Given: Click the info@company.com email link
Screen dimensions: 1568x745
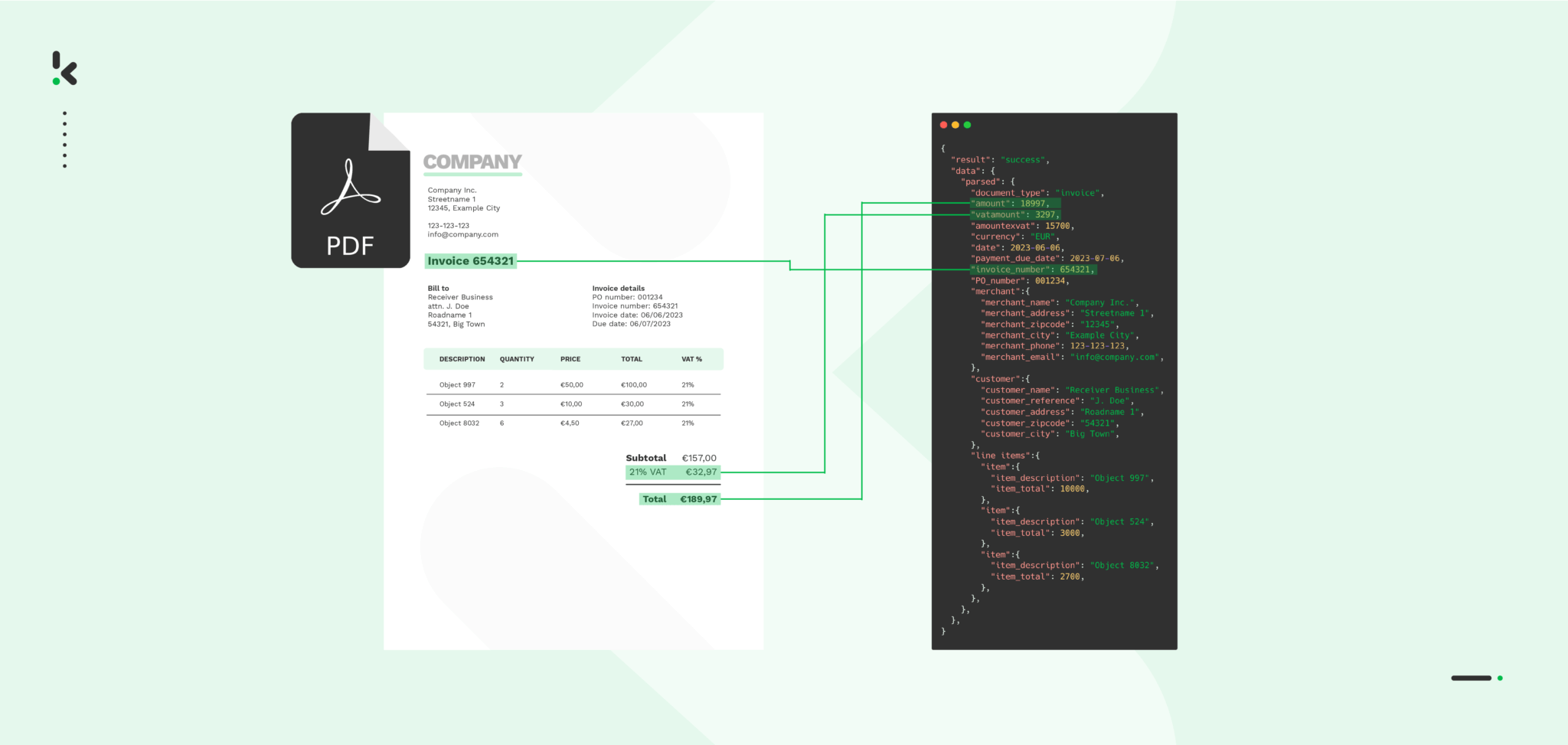Looking at the screenshot, I should [462, 234].
